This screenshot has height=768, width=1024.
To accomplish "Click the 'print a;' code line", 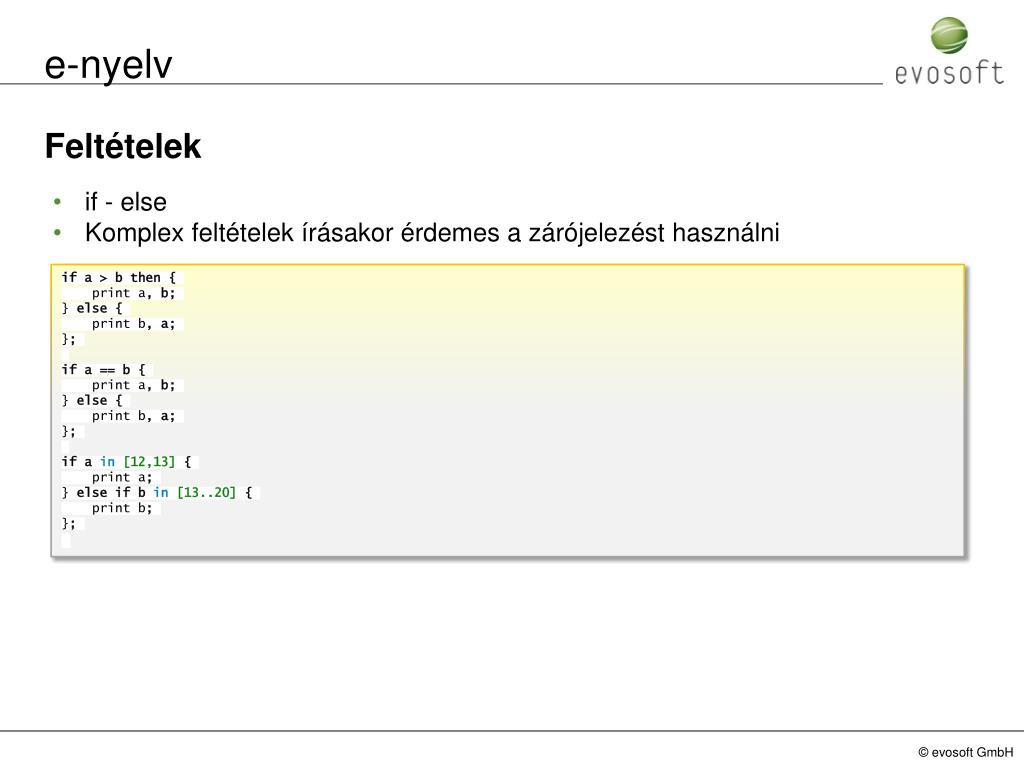I will point(122,477).
